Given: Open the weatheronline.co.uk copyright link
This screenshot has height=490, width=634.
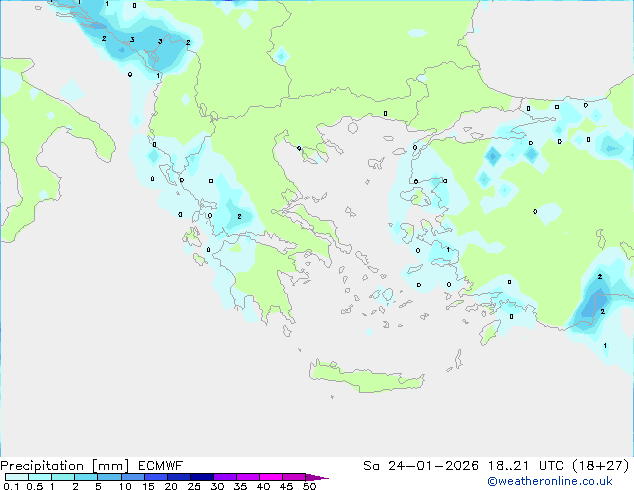Looking at the screenshot, I should pos(550,481).
